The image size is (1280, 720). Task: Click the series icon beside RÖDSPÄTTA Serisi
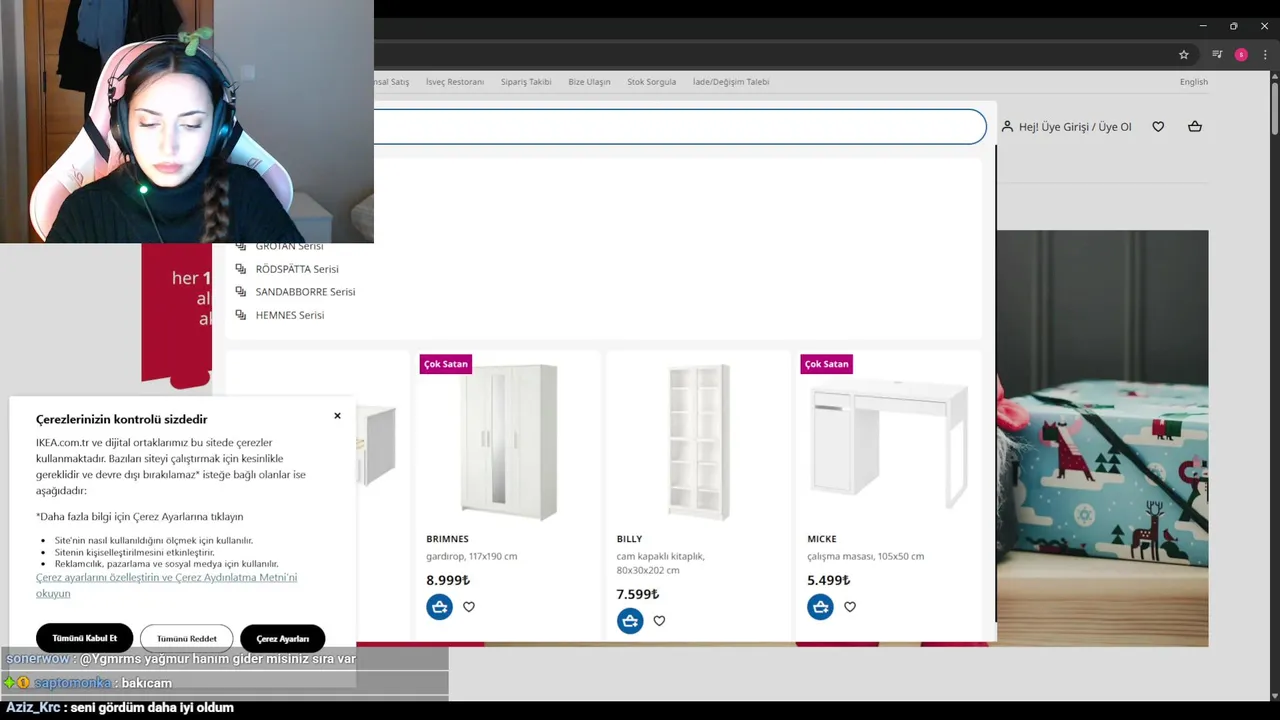pos(240,269)
